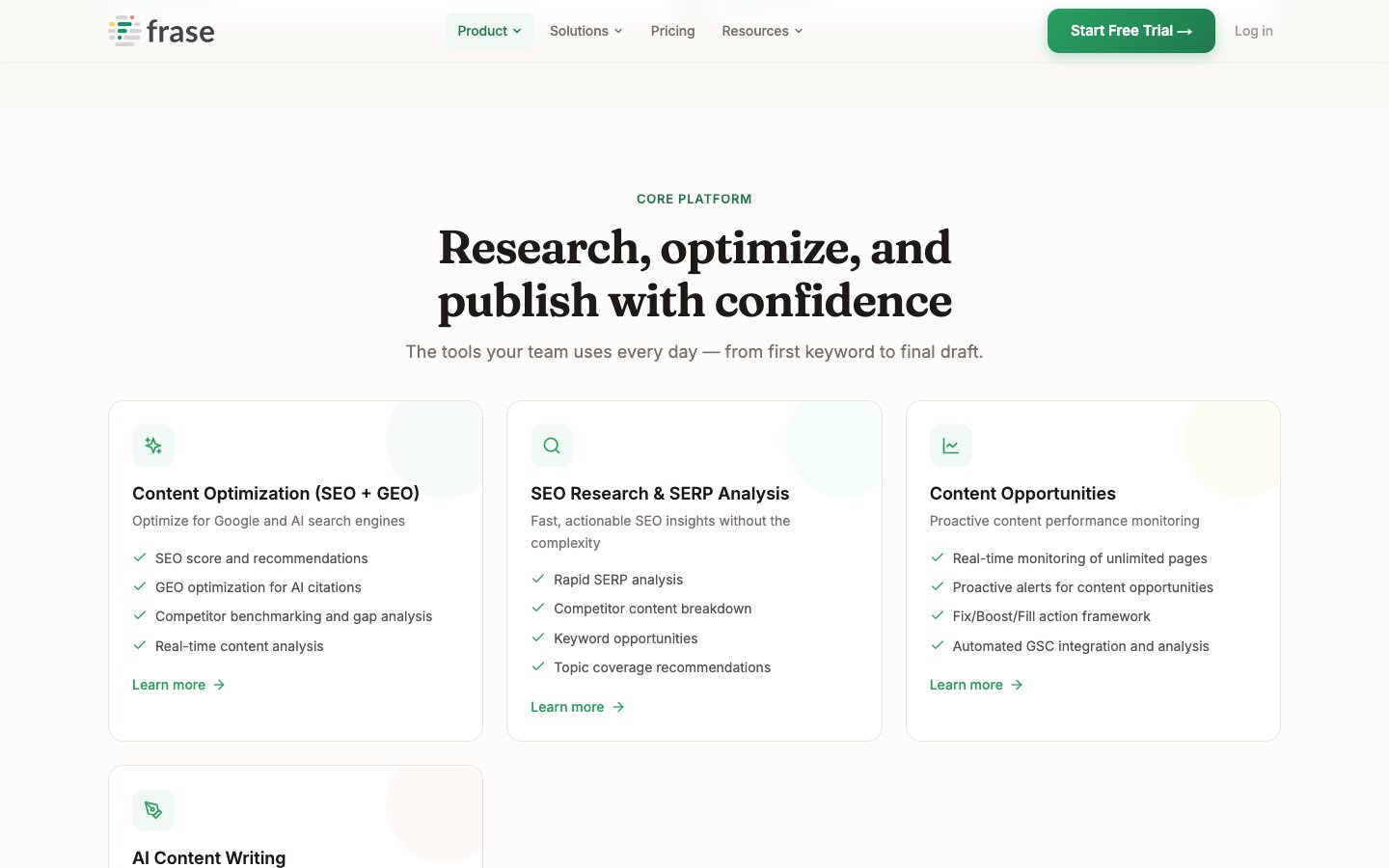Click the Content Optimization sparkle icon
The height and width of the screenshot is (868, 1389).
pos(153,446)
